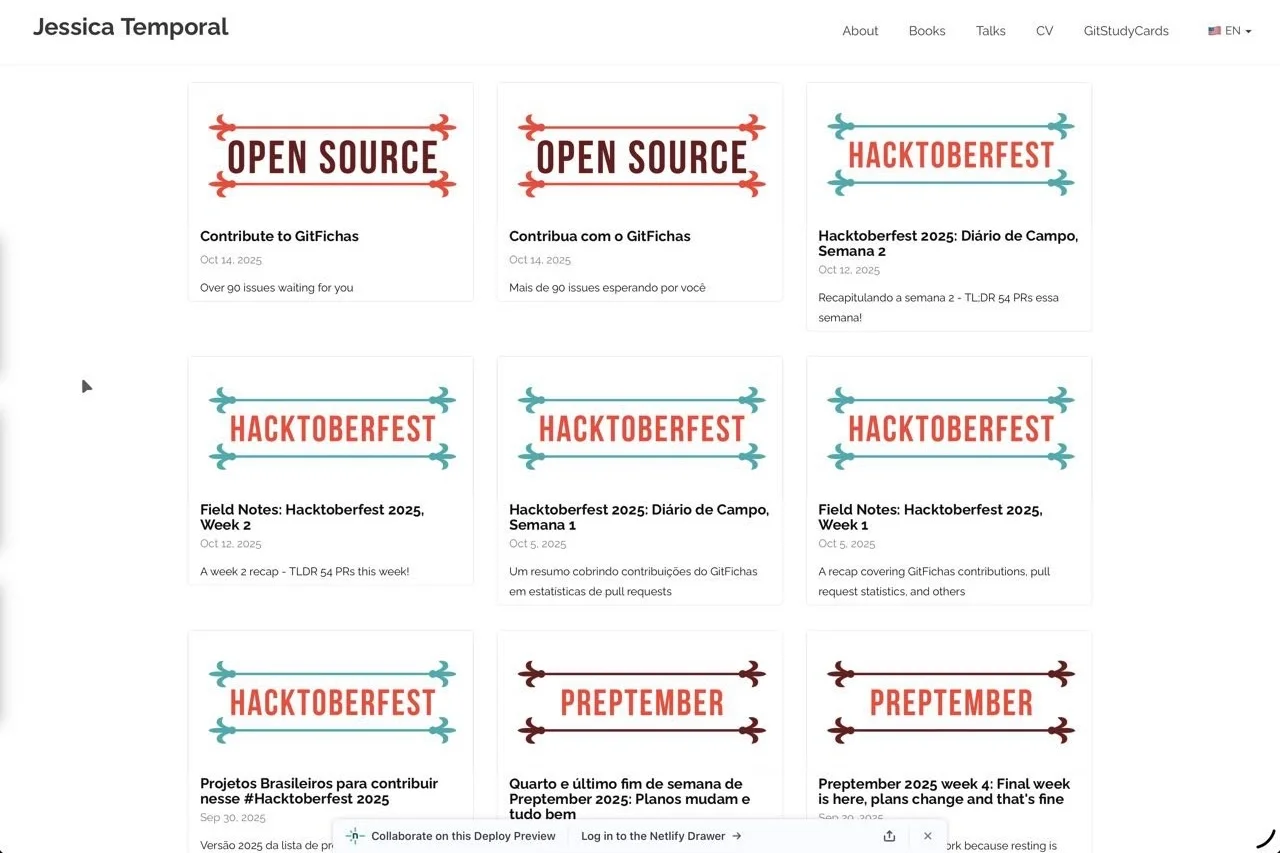This screenshot has height=853, width=1280.
Task: Open the GitStudyCards link
Action: (x=1126, y=31)
